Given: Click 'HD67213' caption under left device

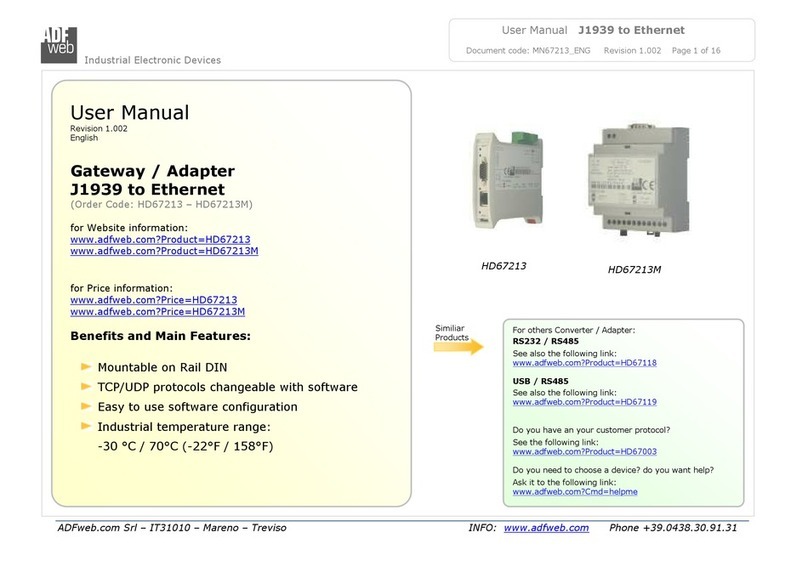Looking at the screenshot, I should pos(503,266).
